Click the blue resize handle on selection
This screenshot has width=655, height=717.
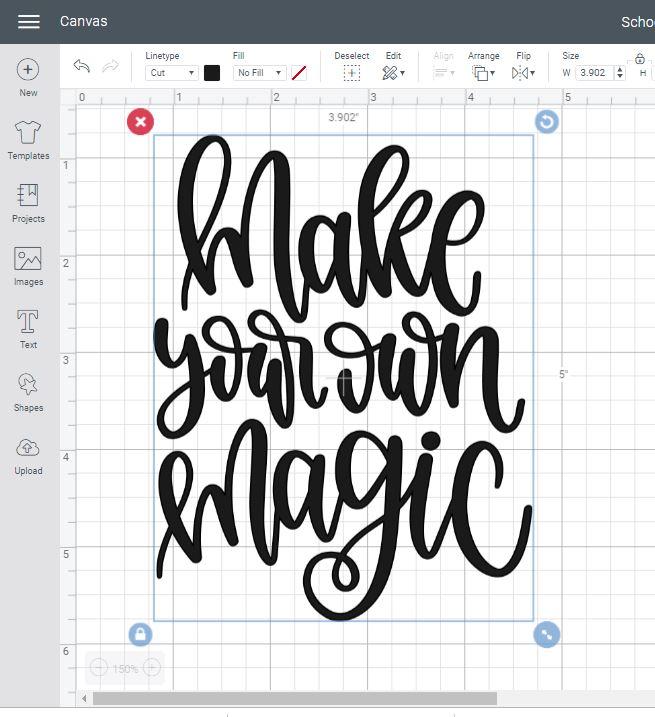click(547, 634)
